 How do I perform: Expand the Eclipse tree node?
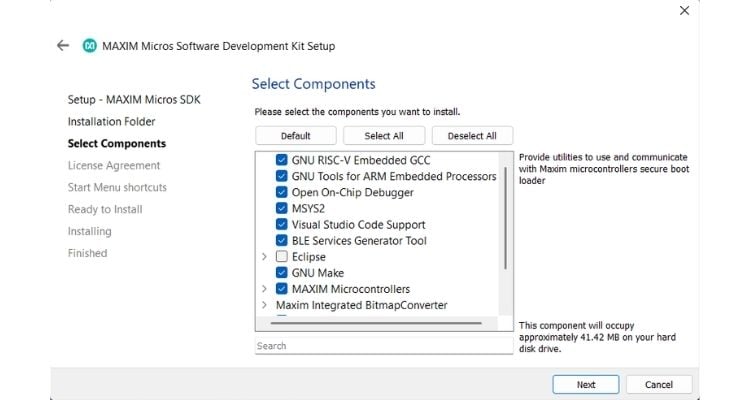coord(264,257)
